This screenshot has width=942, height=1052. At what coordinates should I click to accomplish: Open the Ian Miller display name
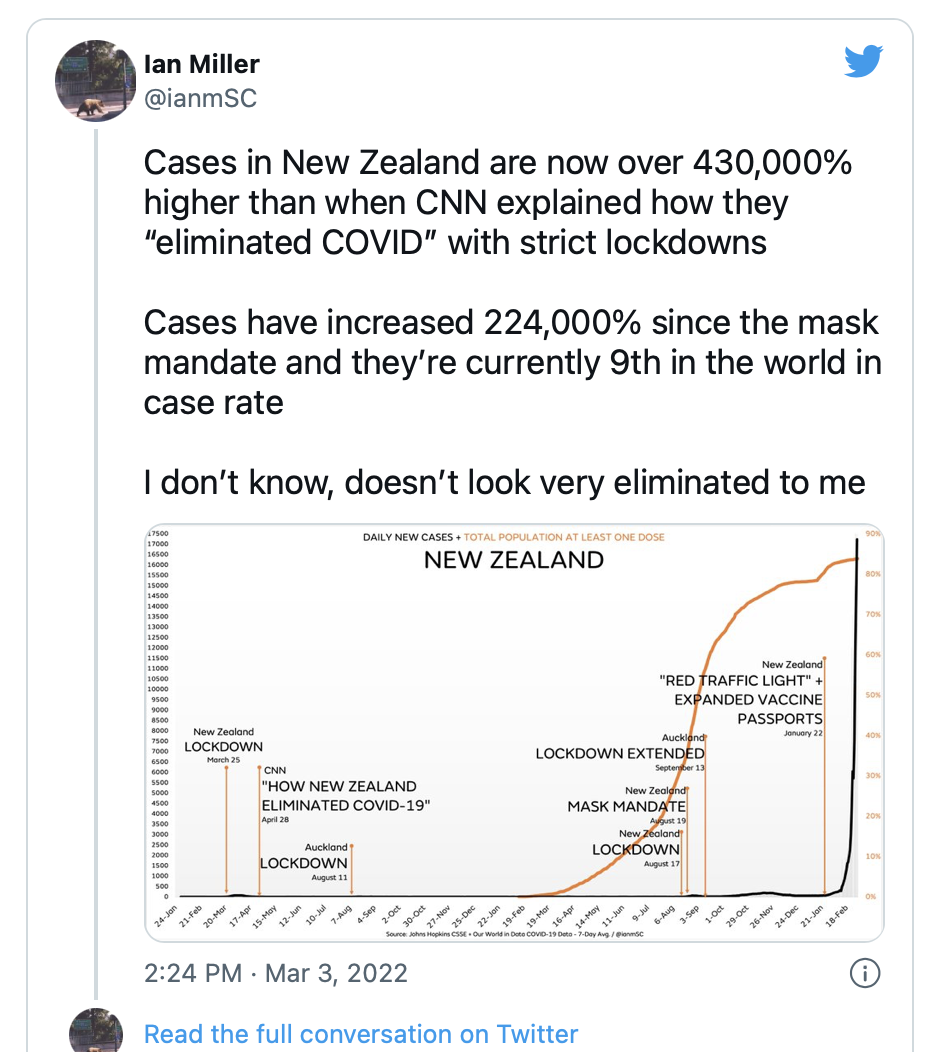(x=201, y=64)
